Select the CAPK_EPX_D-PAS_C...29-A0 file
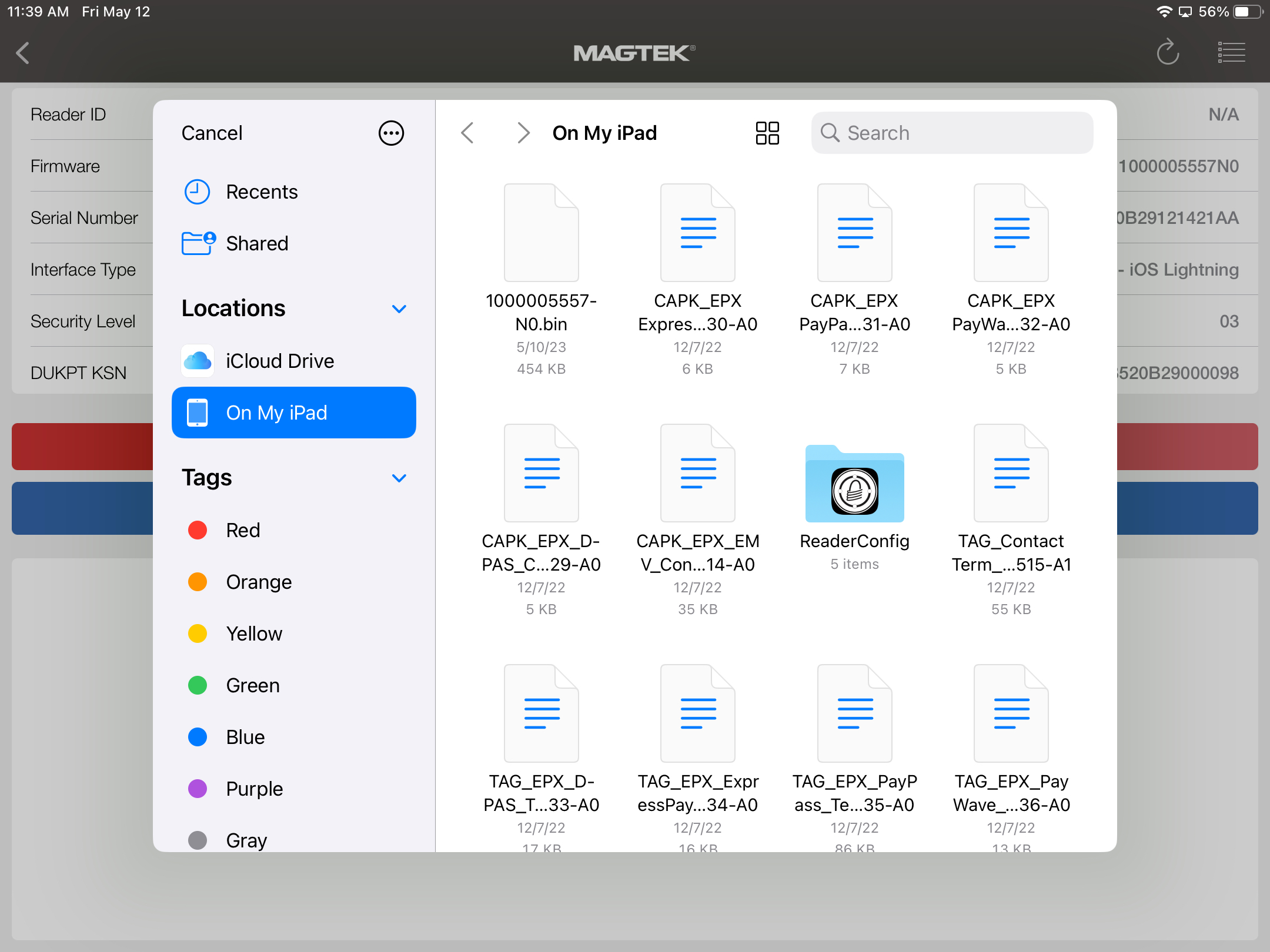 (541, 520)
